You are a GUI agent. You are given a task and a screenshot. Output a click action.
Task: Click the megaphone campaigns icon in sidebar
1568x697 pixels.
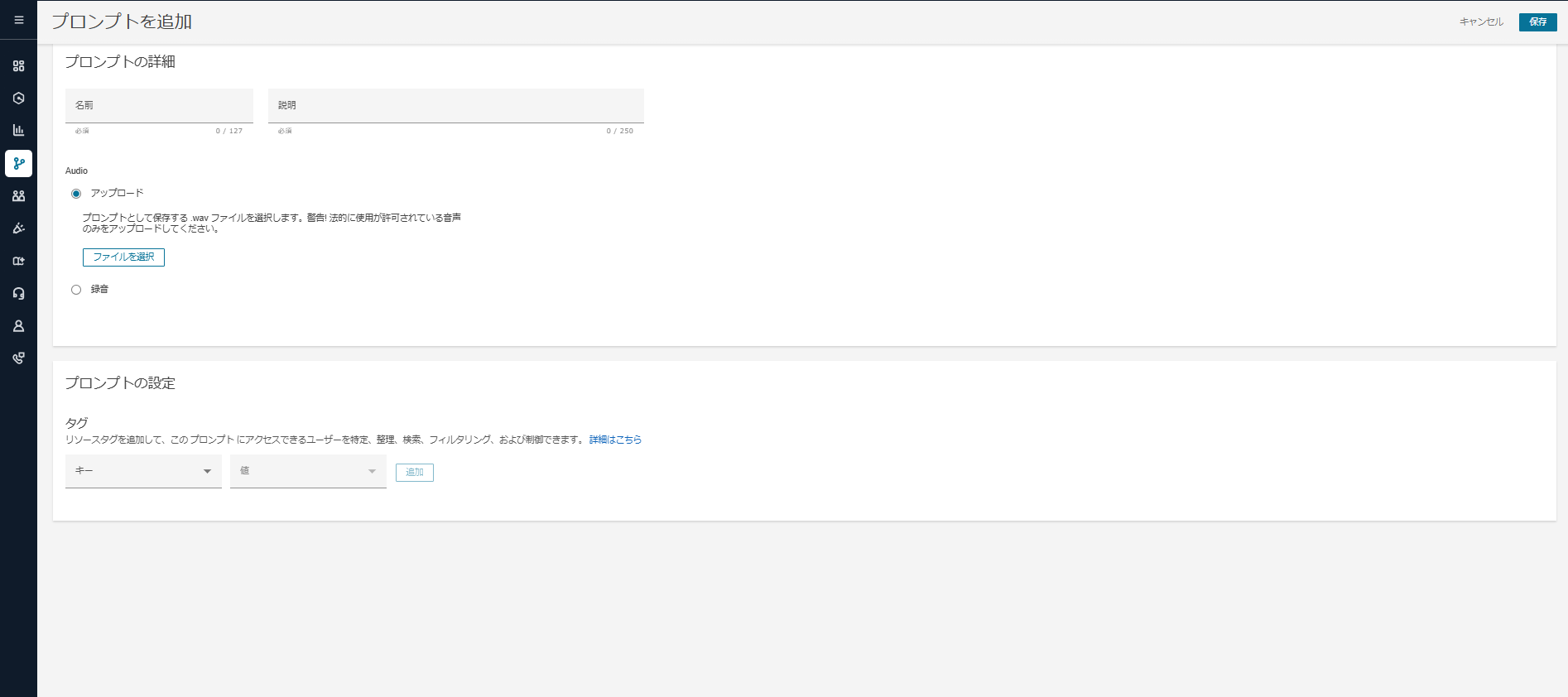click(18, 228)
